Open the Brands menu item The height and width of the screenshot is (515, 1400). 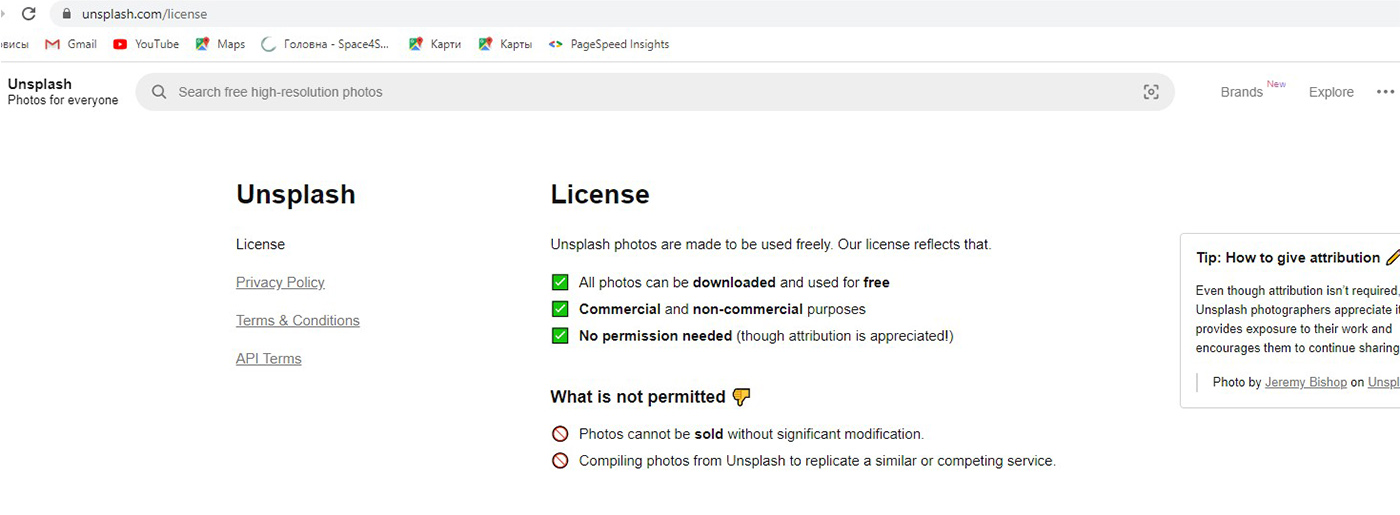[1241, 92]
